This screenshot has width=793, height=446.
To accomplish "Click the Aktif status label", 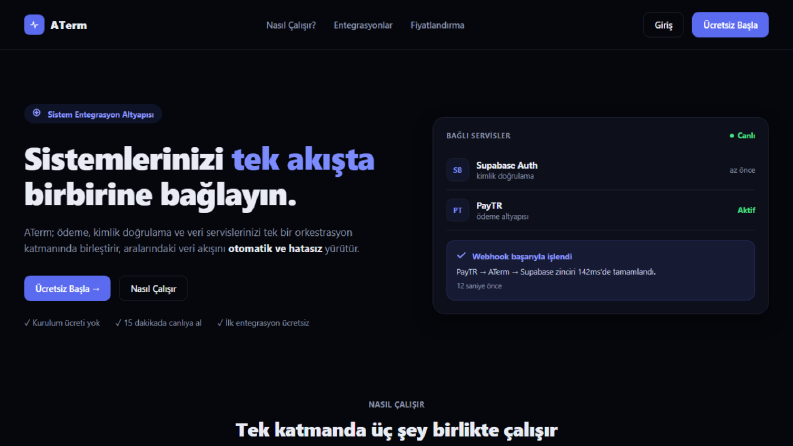I will (x=746, y=210).
